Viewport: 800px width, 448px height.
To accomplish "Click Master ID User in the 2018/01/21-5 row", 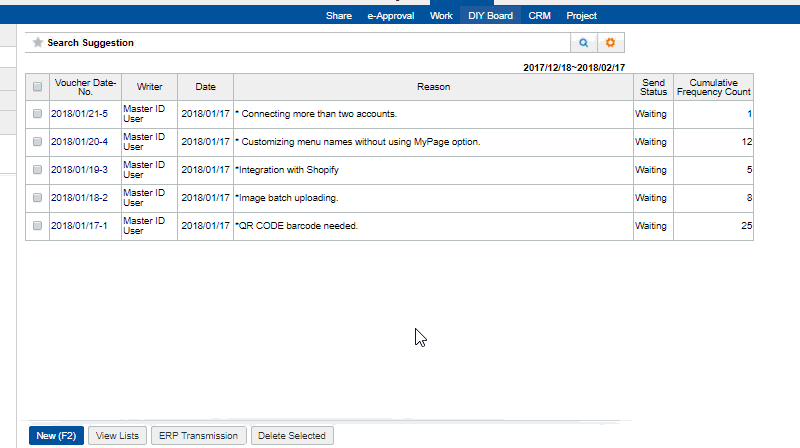I will (x=144, y=114).
